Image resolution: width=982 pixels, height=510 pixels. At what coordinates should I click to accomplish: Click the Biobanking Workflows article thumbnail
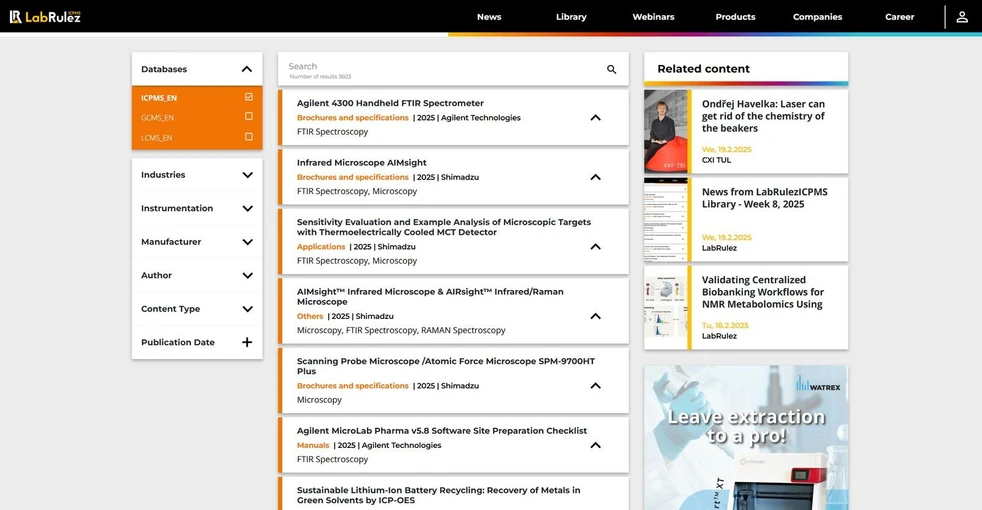[x=666, y=308]
